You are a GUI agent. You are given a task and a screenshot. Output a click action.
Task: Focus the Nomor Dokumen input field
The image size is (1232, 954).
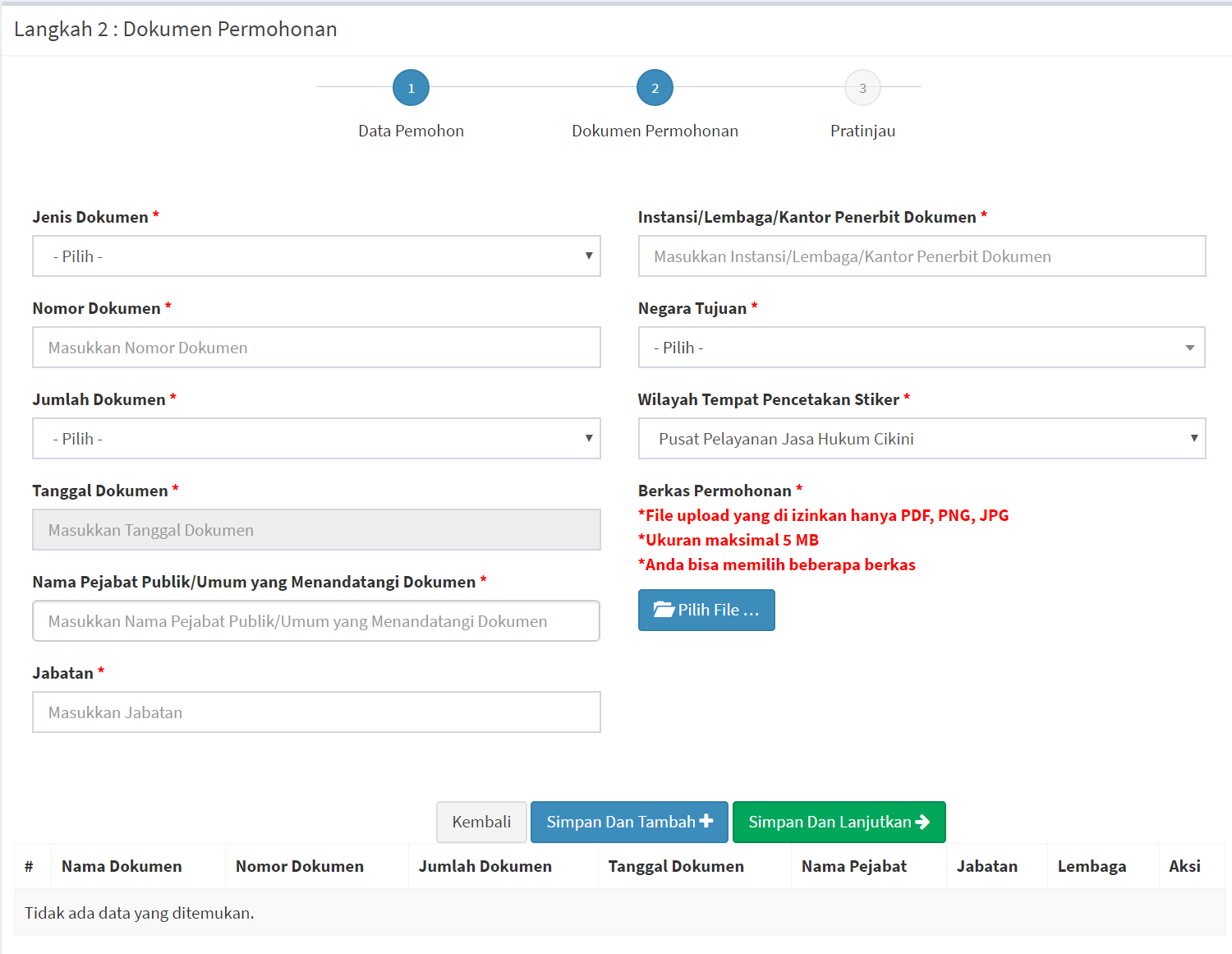[x=316, y=348]
